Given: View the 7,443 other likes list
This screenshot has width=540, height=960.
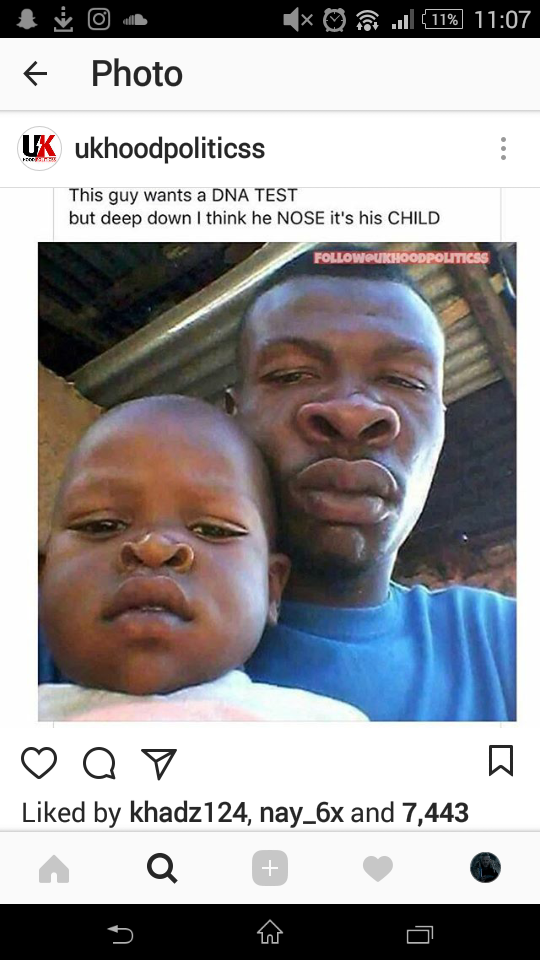Looking at the screenshot, I should click(x=435, y=813).
